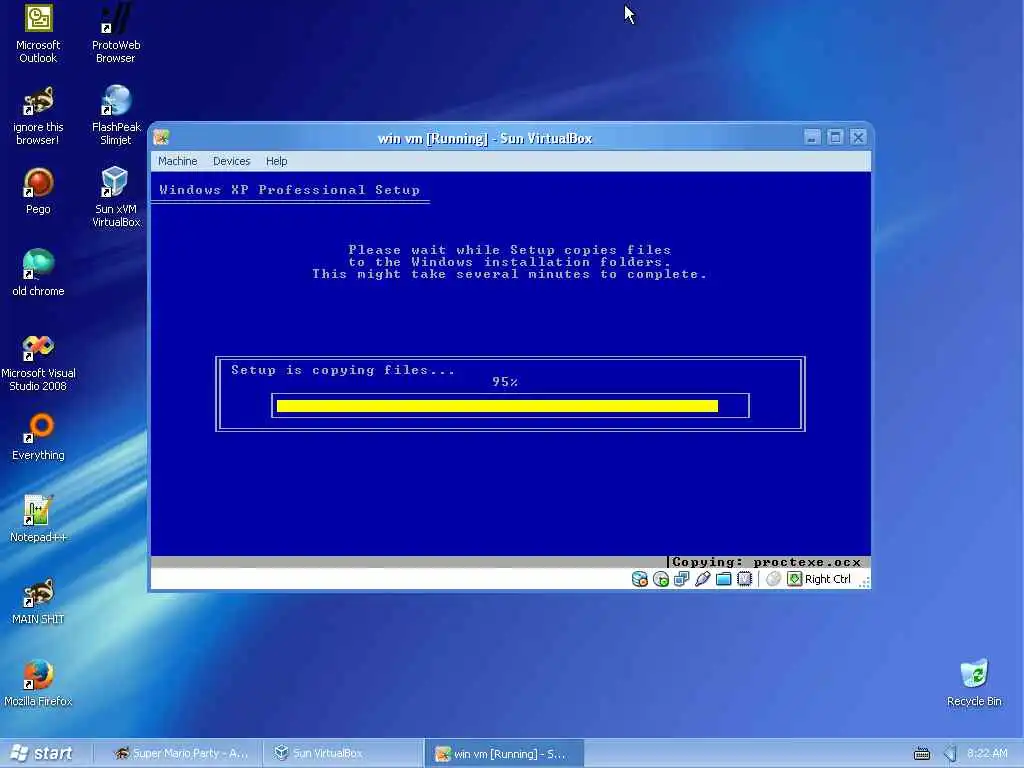This screenshot has height=768, width=1024.
Task: Close the win vm VirtualBox window
Action: (858, 137)
